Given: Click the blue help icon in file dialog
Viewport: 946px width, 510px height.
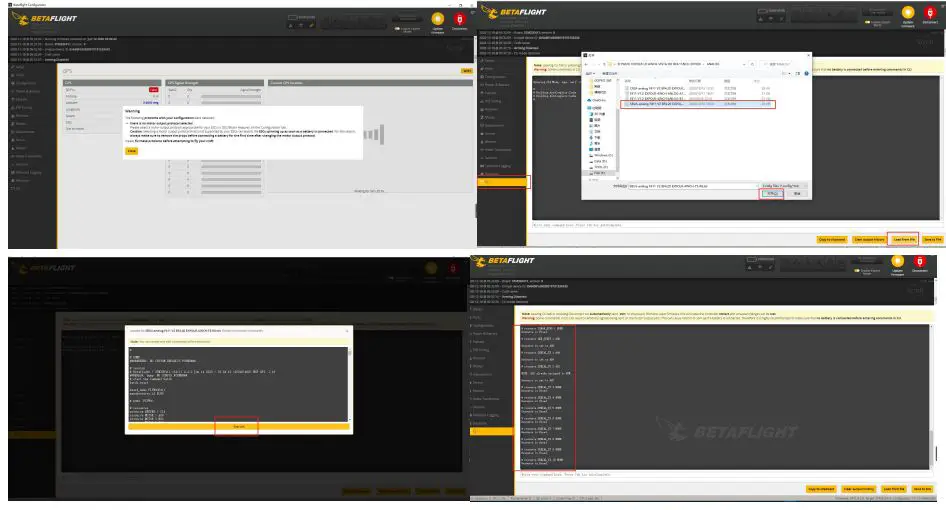Looking at the screenshot, I should pyautogui.click(x=807, y=74).
